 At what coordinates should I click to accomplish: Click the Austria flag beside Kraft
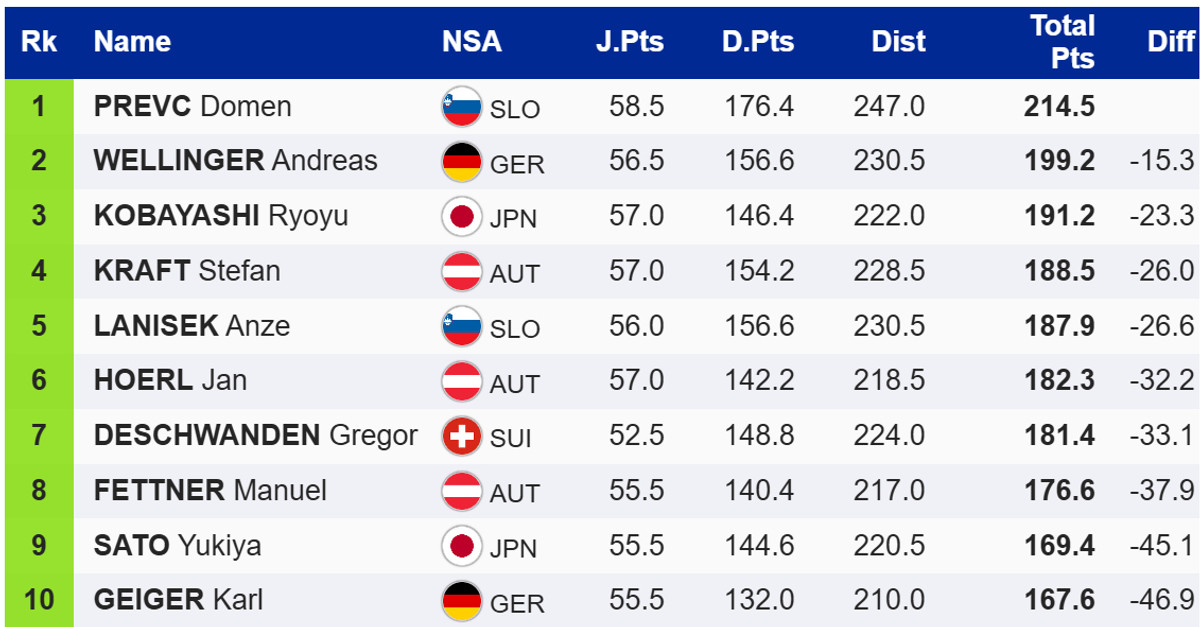461,271
